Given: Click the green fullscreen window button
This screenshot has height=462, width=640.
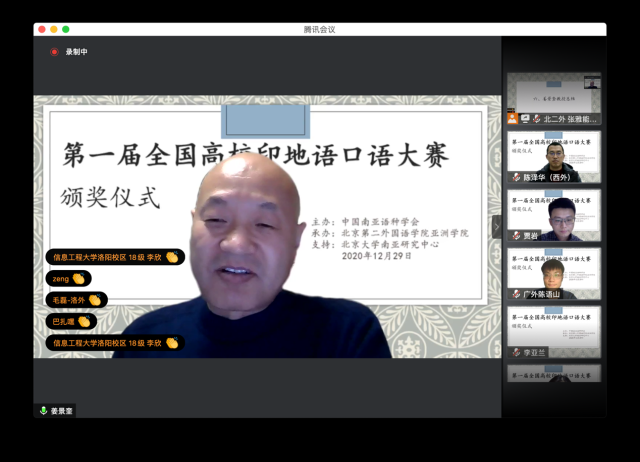Looking at the screenshot, I should click(x=66, y=29).
